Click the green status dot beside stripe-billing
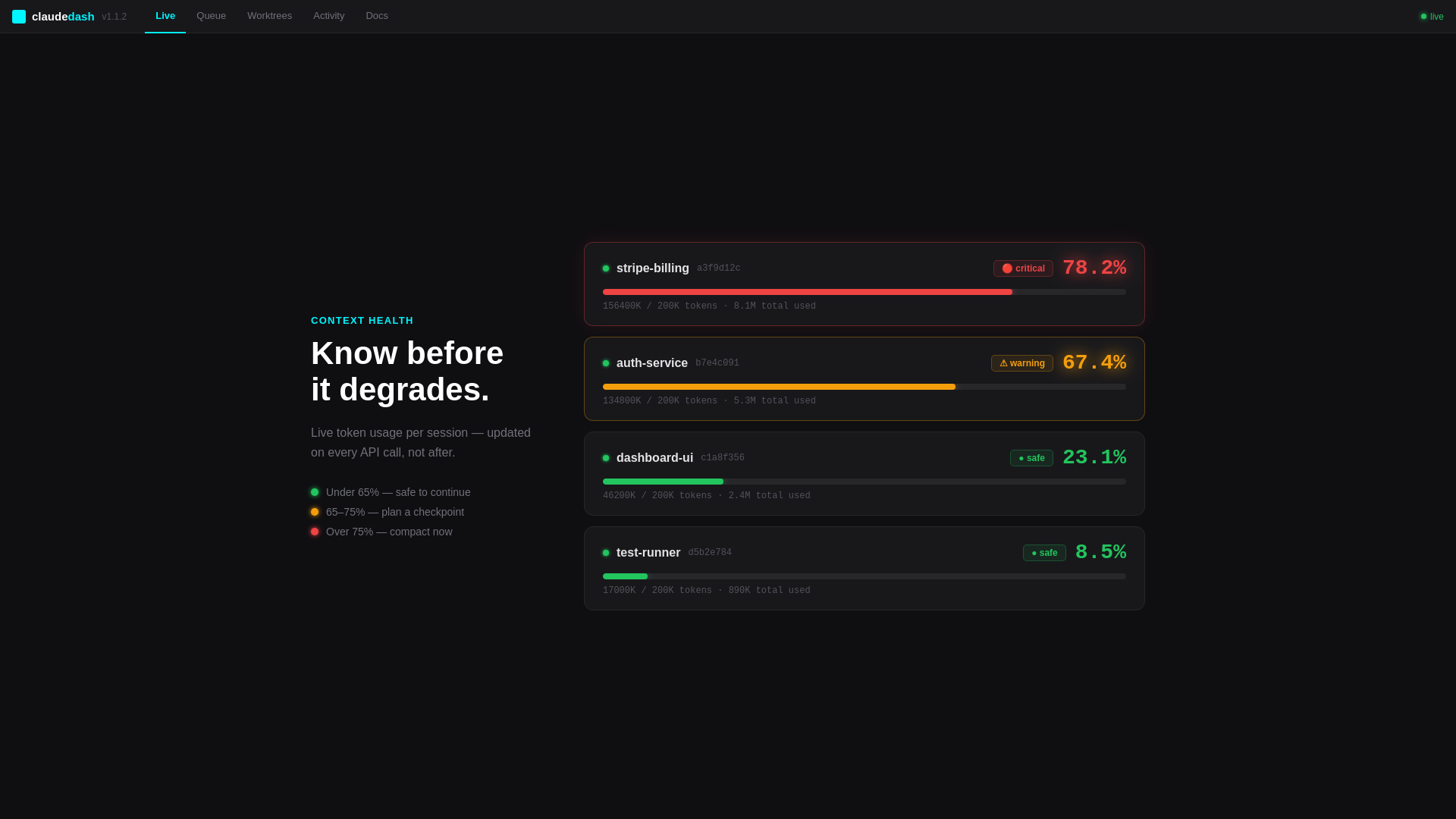 point(606,268)
